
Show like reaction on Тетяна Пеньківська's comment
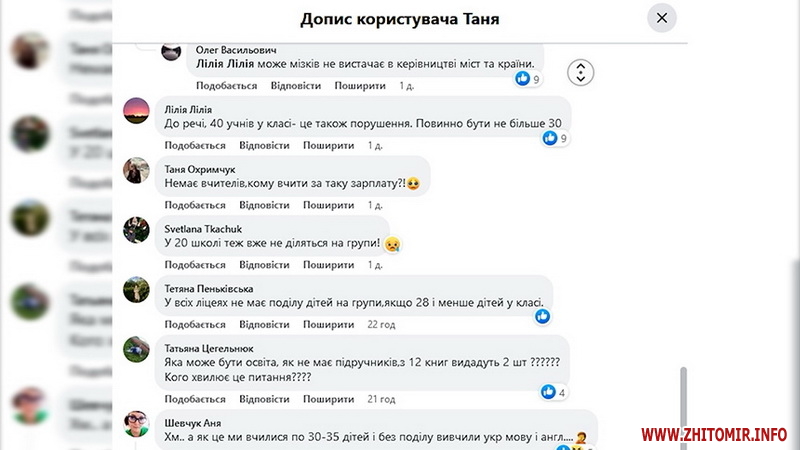click(x=542, y=316)
